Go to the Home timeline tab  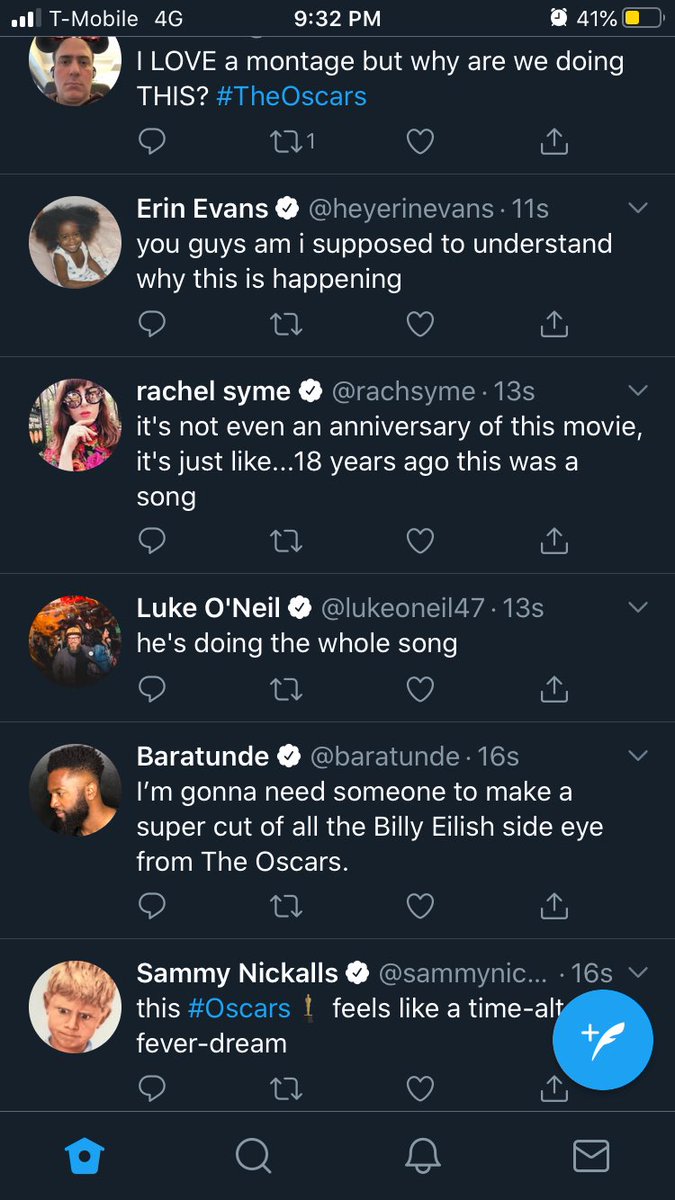[84, 1157]
